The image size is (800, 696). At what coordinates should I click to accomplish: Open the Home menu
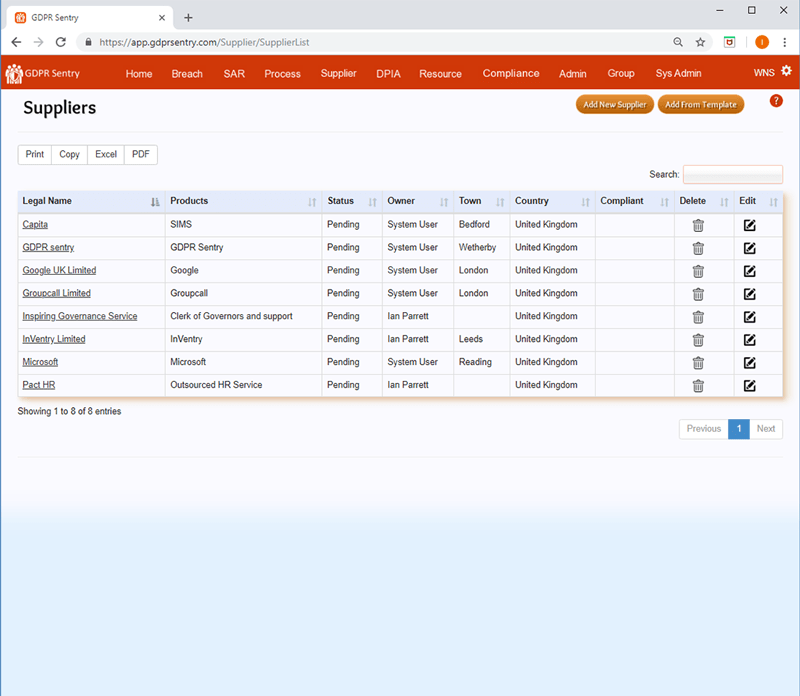[x=139, y=74]
